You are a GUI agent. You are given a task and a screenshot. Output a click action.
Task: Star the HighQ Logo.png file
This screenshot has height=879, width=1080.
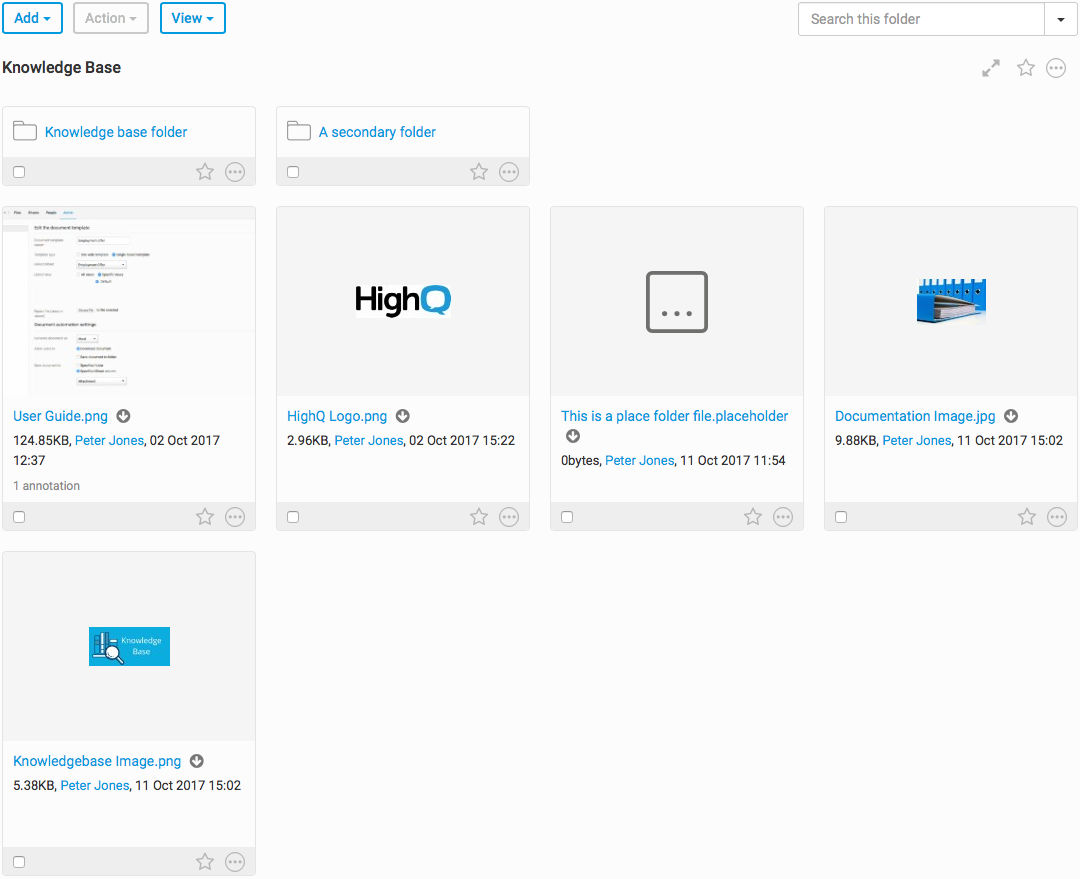(x=479, y=517)
